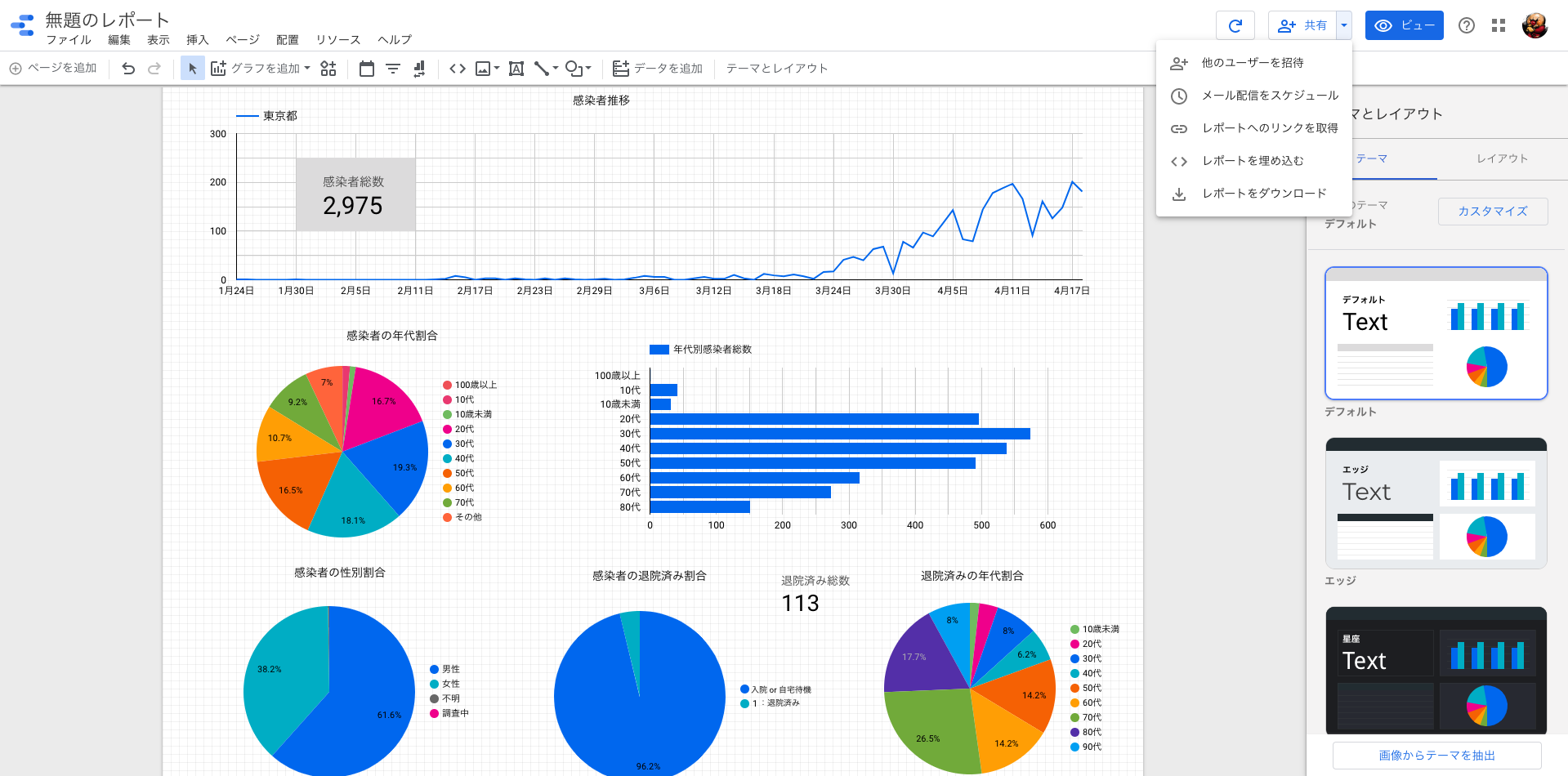Choose the デフォルト theme thumbnail
Image resolution: width=1568 pixels, height=776 pixels.
pos(1436,333)
